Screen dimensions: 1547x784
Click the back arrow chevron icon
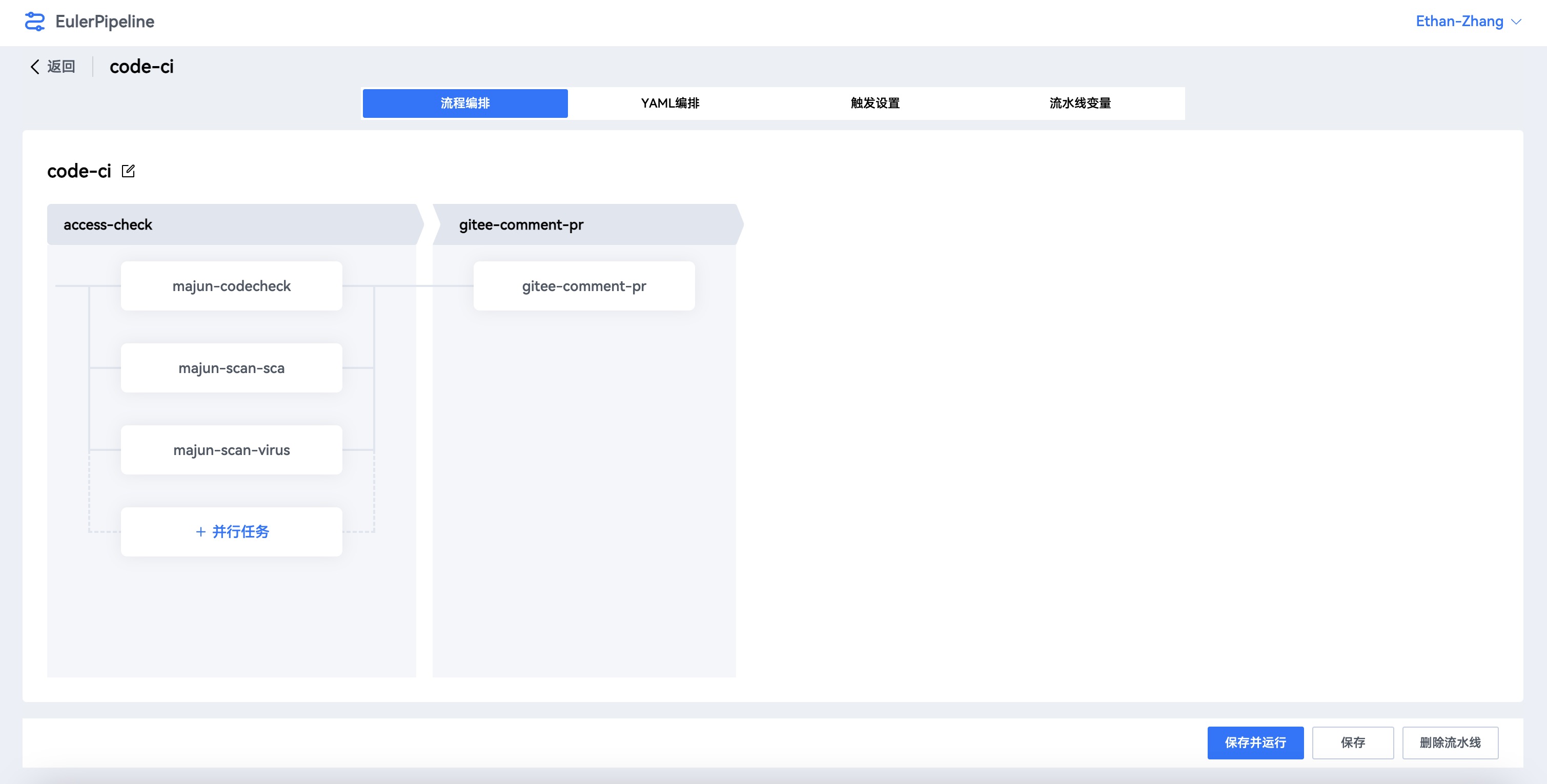[x=35, y=67]
